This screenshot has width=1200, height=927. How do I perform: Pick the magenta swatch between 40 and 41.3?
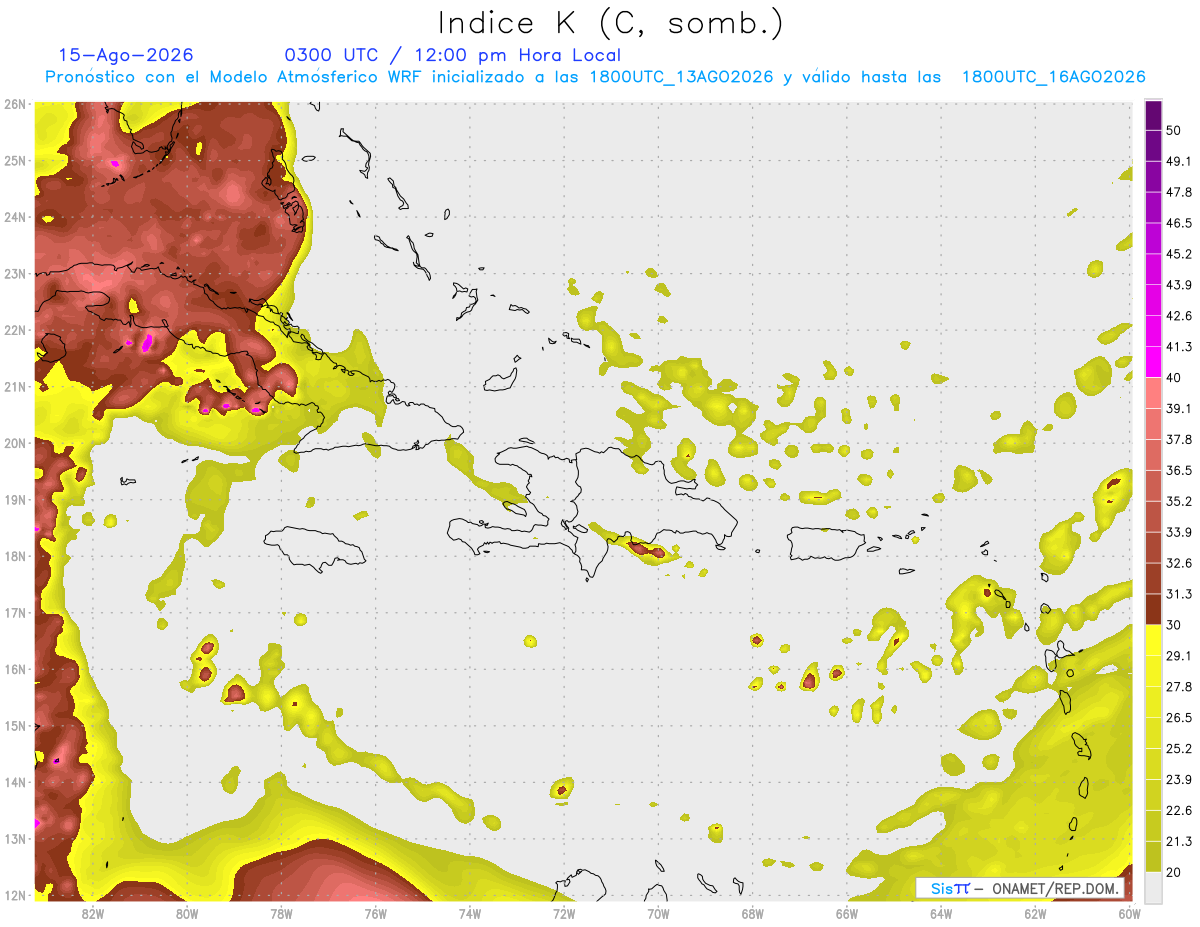coord(1153,362)
